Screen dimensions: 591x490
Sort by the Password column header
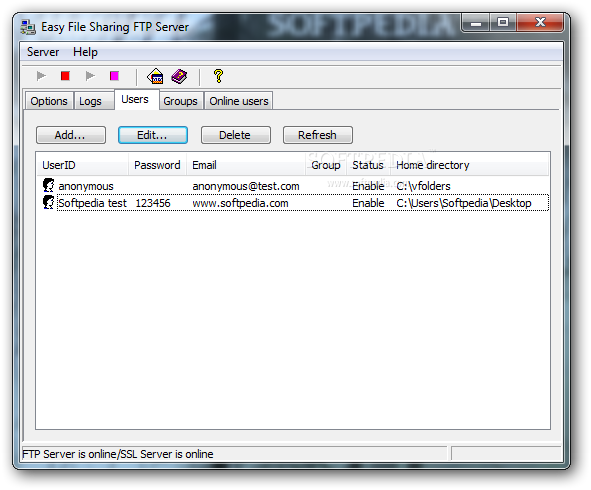158,165
